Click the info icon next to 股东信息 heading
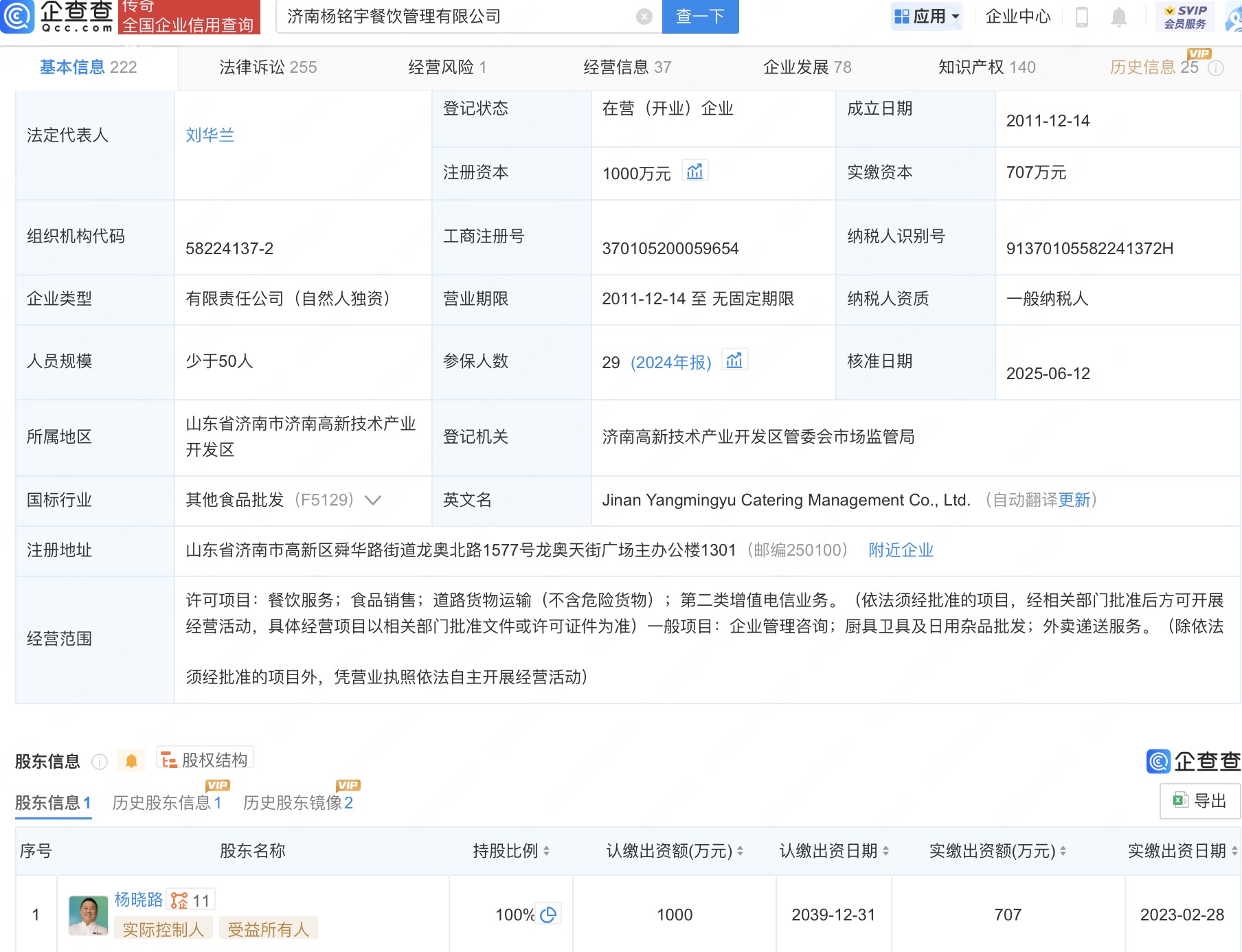The width and height of the screenshot is (1242, 952). point(100,762)
